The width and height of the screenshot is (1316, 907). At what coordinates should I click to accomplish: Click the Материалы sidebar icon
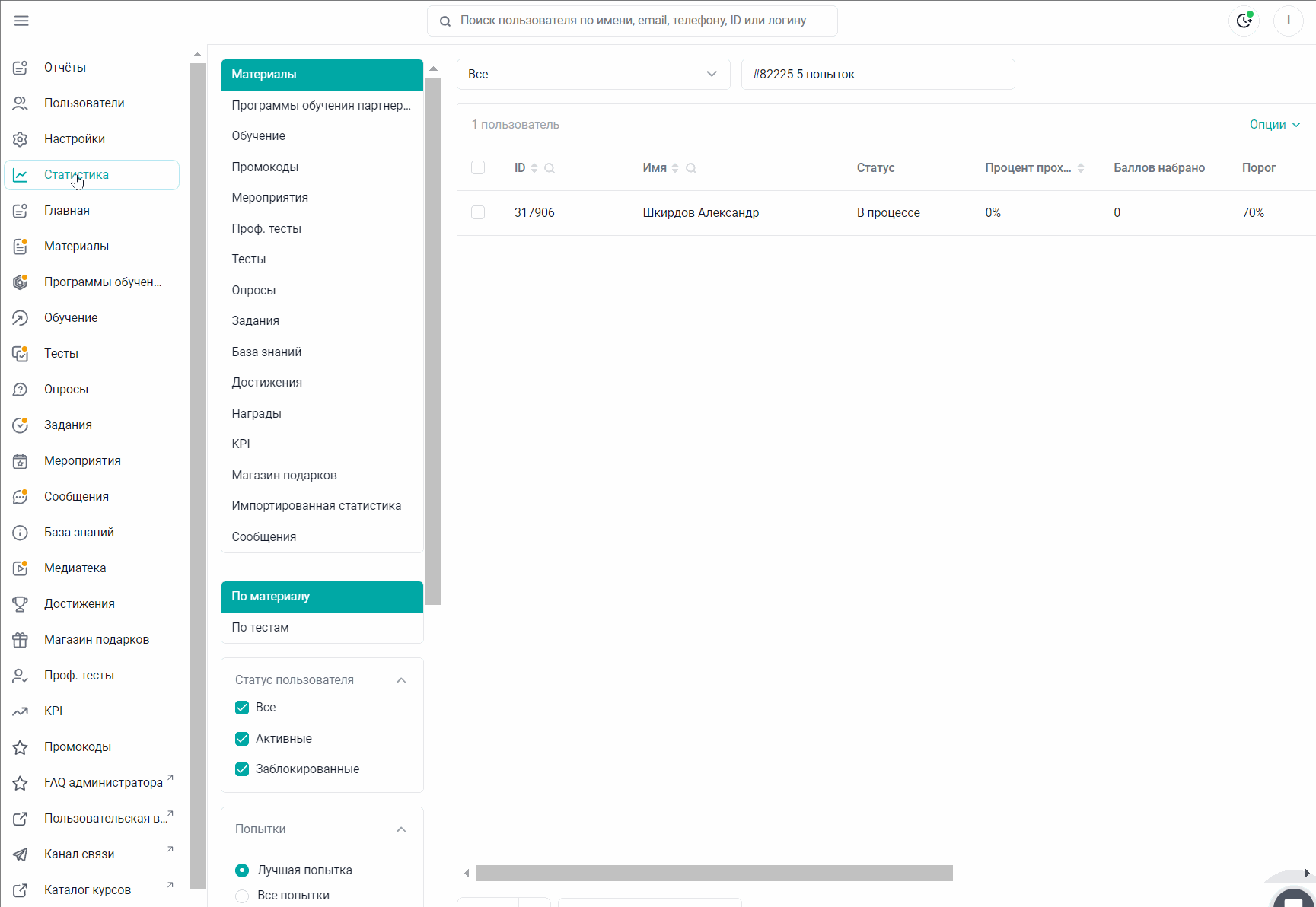tap(21, 247)
